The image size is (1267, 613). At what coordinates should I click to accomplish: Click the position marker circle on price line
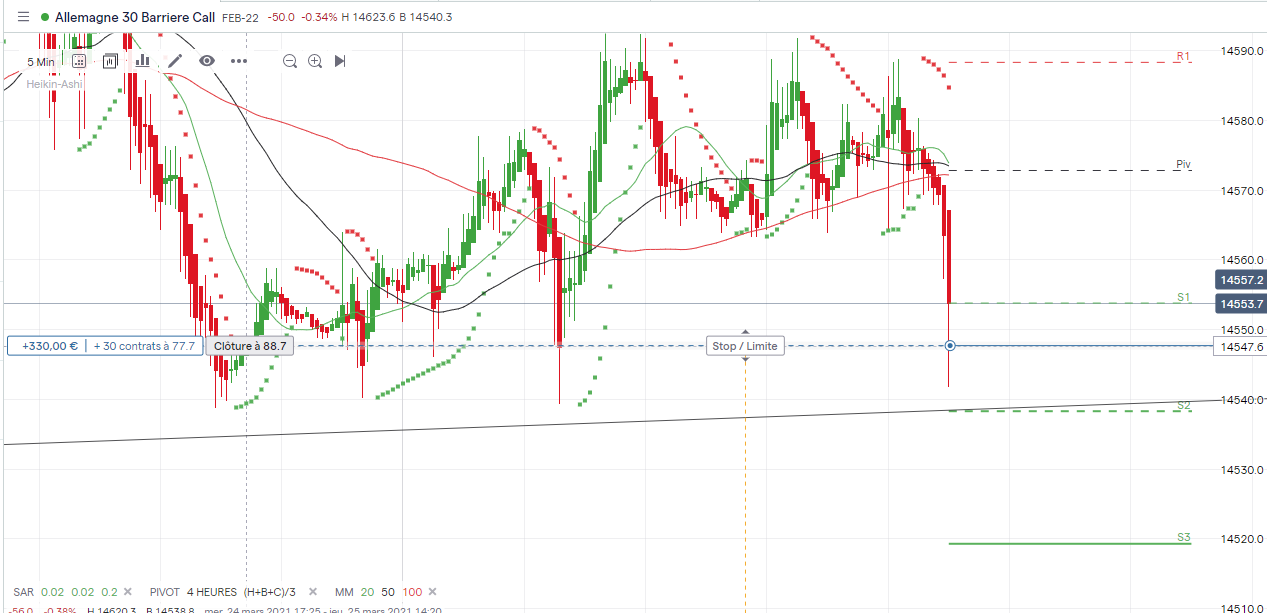(950, 346)
